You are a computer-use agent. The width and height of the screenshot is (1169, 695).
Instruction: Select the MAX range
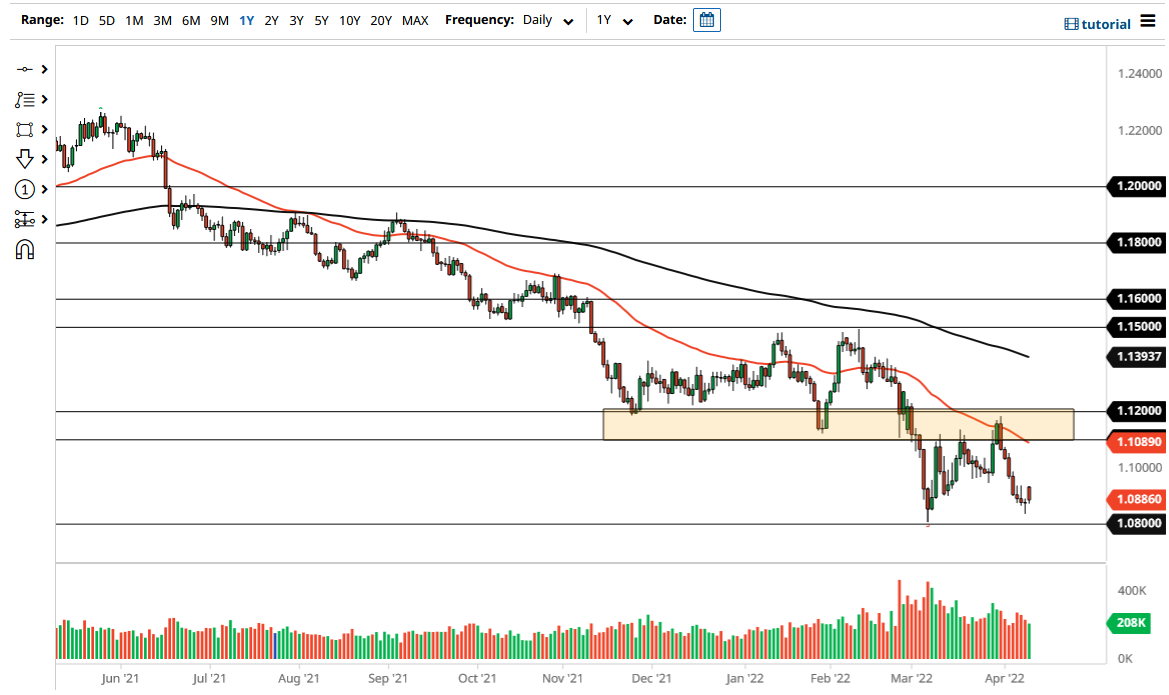click(414, 19)
